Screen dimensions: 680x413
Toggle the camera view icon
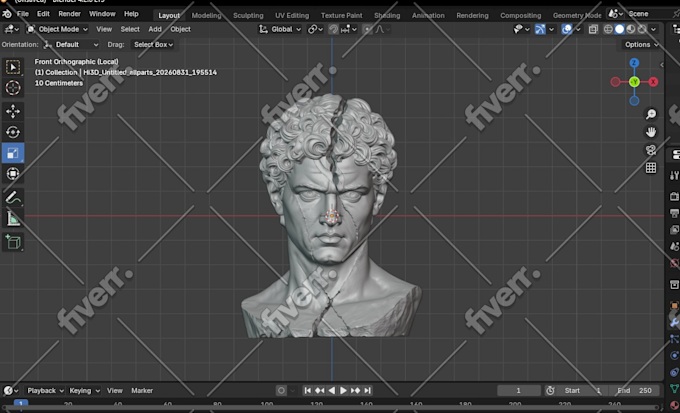tap(651, 150)
